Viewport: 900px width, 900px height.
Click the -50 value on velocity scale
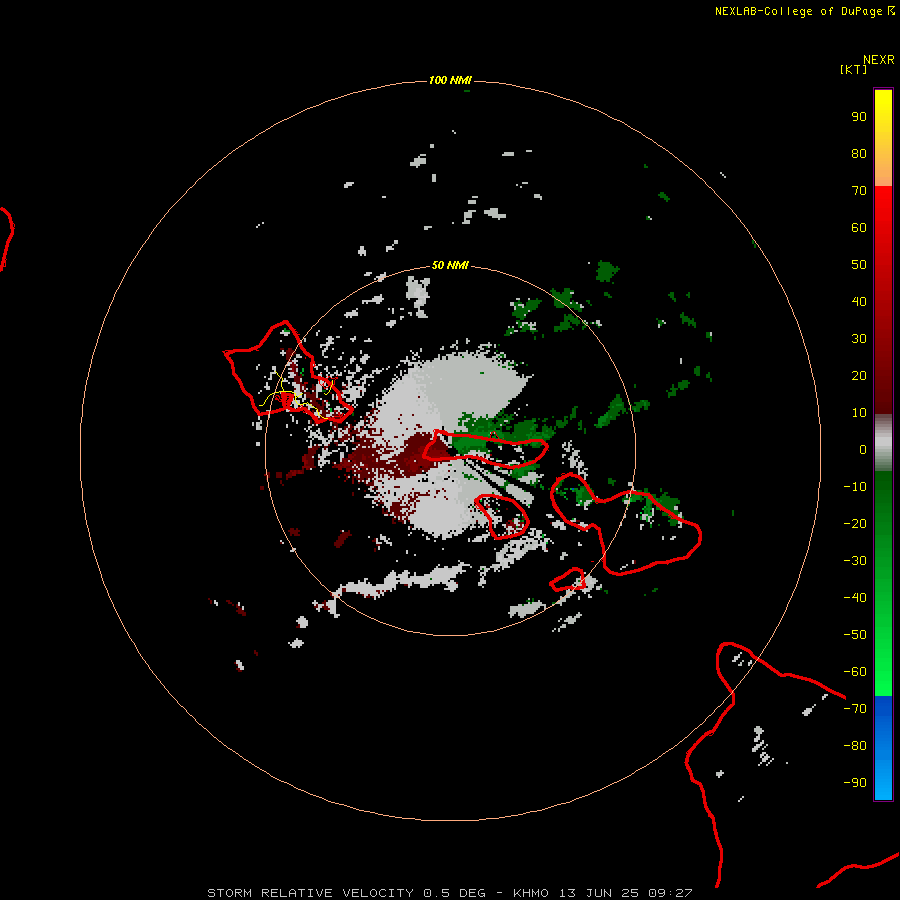[x=855, y=635]
